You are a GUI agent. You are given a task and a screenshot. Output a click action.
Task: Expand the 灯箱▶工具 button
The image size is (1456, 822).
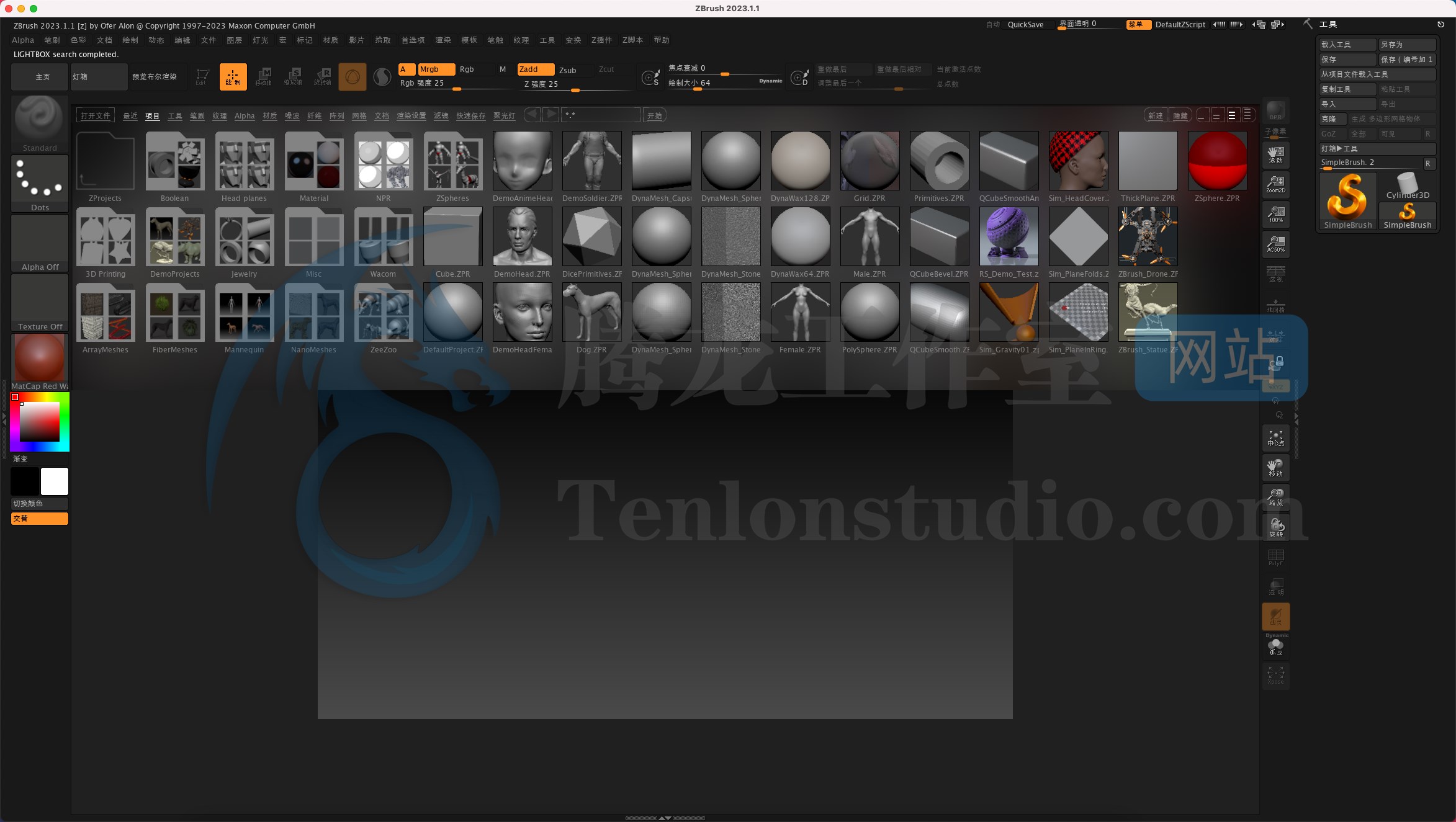pyautogui.click(x=1377, y=149)
